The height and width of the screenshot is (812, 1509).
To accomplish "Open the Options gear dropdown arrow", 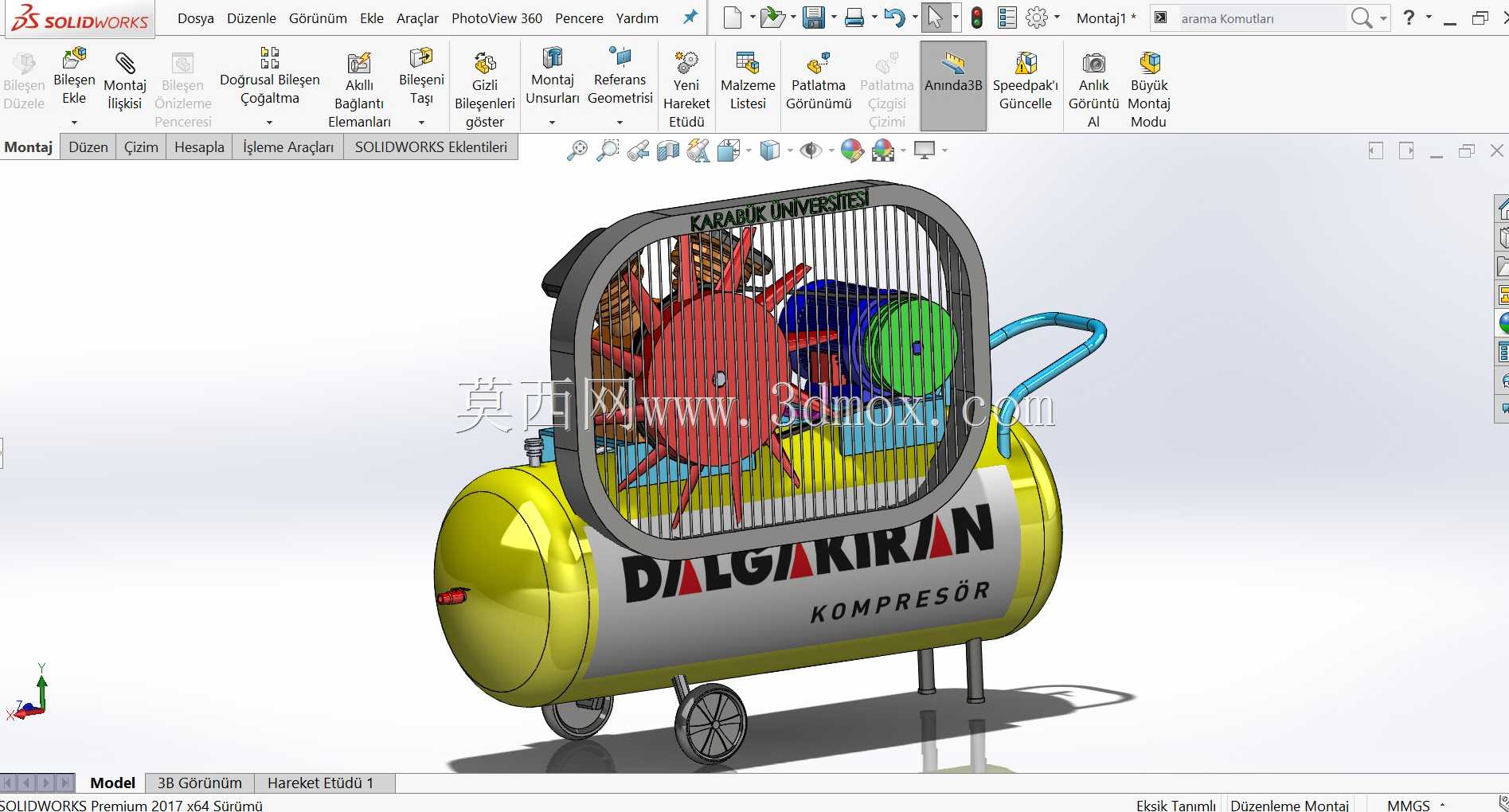I will [x=1057, y=18].
